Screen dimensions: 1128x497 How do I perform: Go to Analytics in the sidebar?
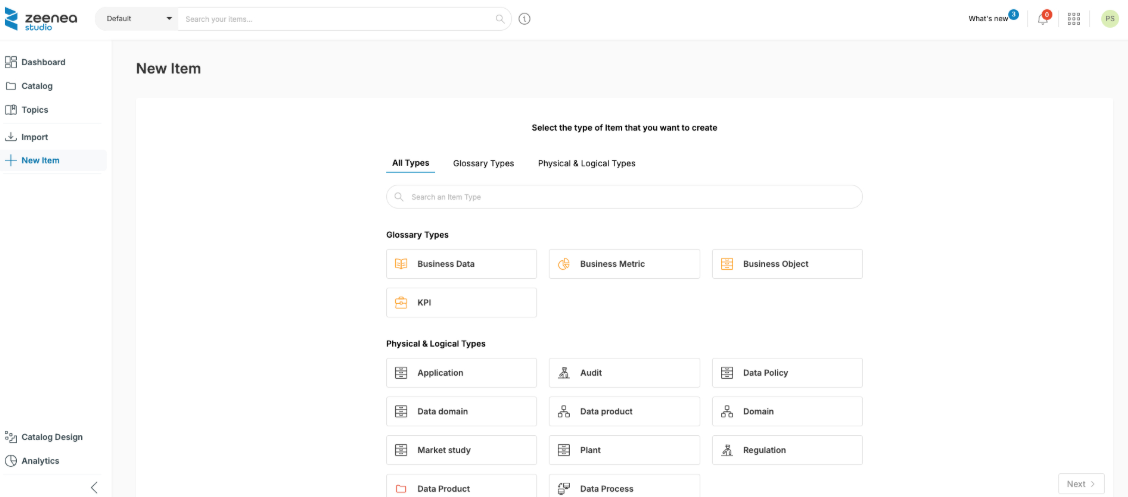pyautogui.click(x=40, y=461)
